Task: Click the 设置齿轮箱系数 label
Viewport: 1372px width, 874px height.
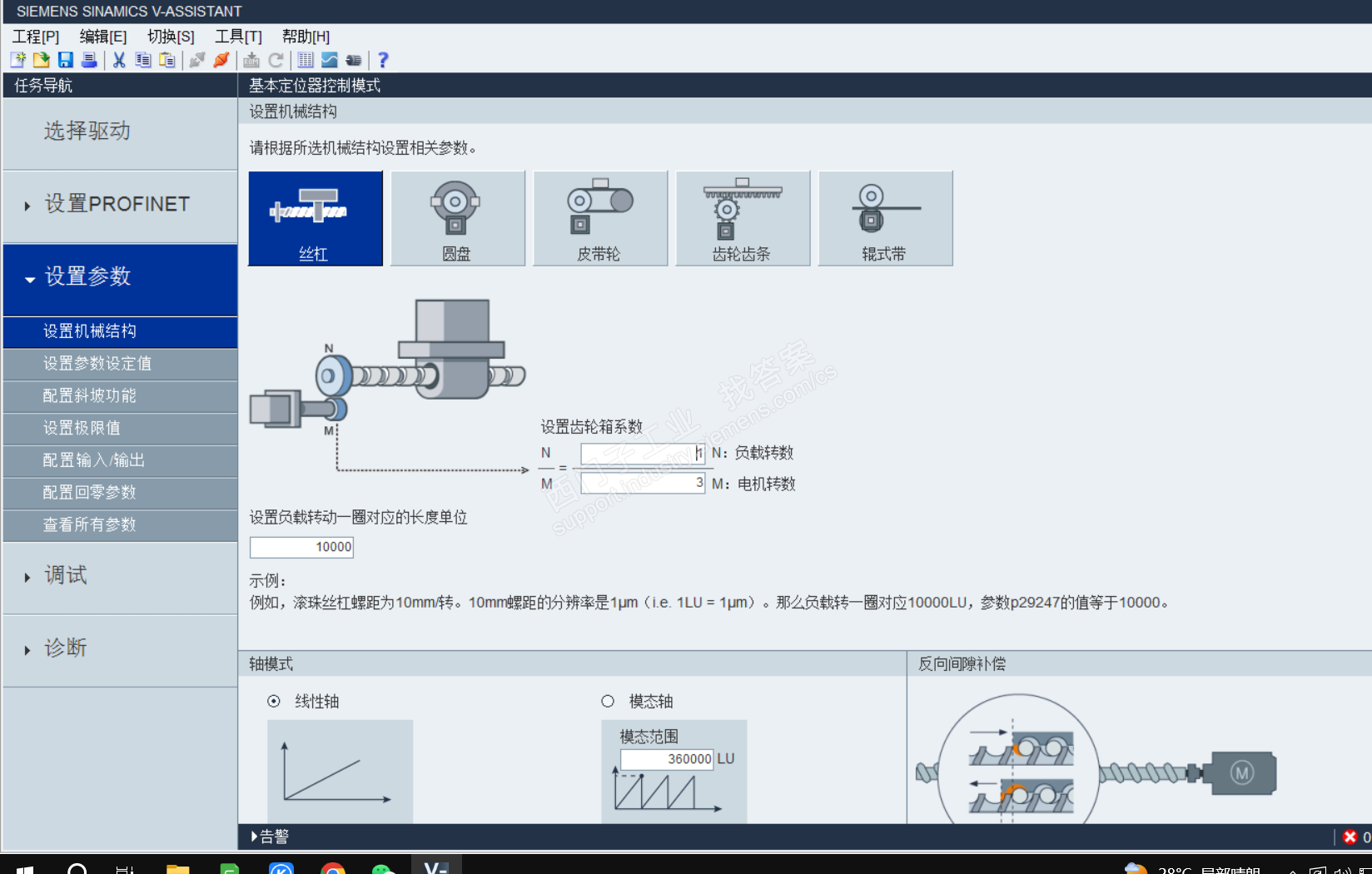Action: [592, 427]
